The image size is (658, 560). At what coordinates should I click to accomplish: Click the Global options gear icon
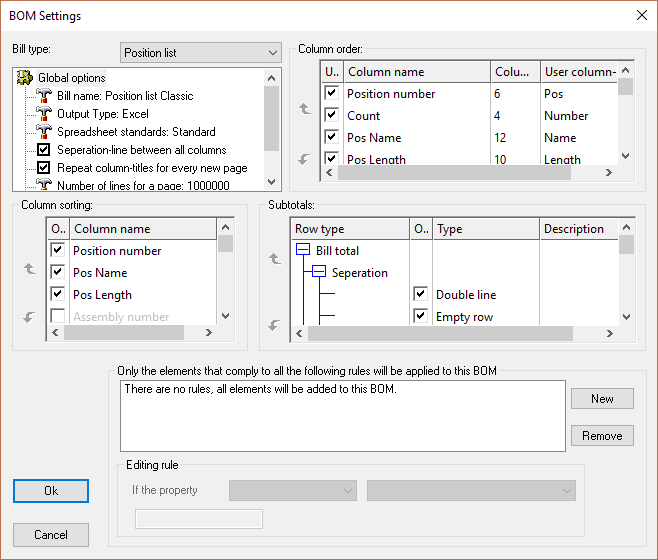pyautogui.click(x=26, y=78)
